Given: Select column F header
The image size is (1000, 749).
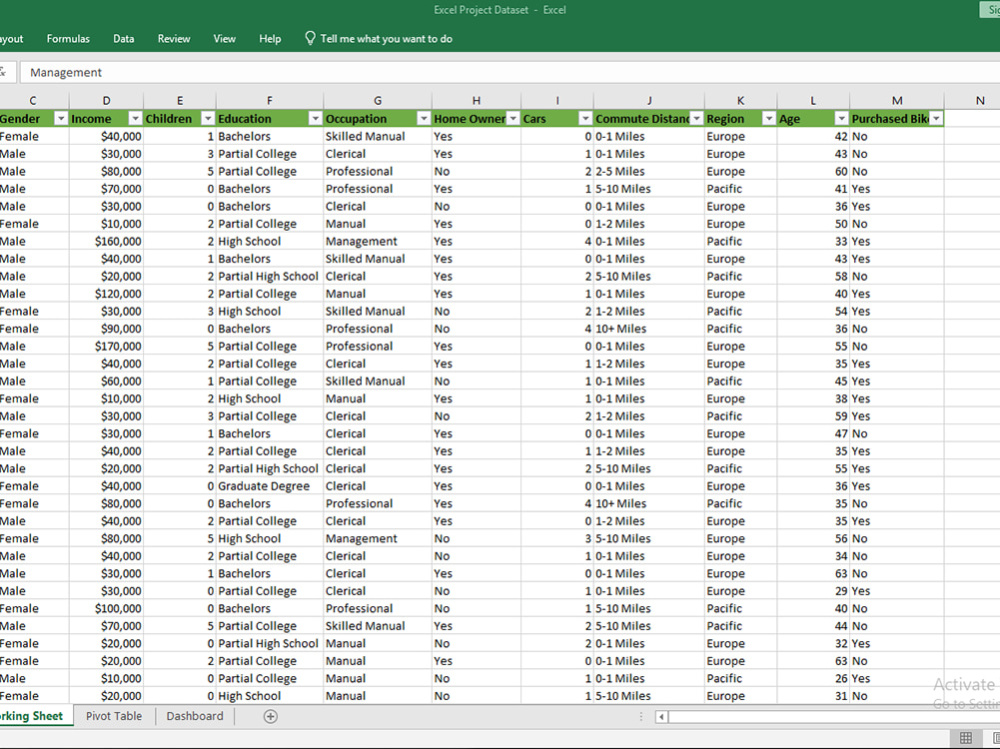Looking at the screenshot, I should point(270,100).
